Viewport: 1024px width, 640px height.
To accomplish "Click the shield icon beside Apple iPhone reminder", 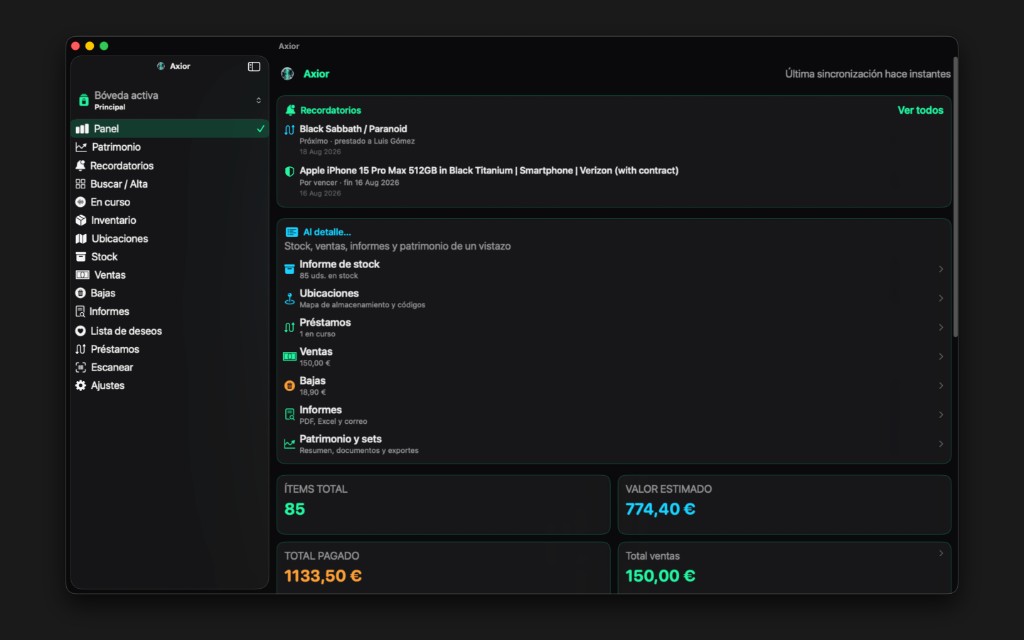I will coord(289,171).
